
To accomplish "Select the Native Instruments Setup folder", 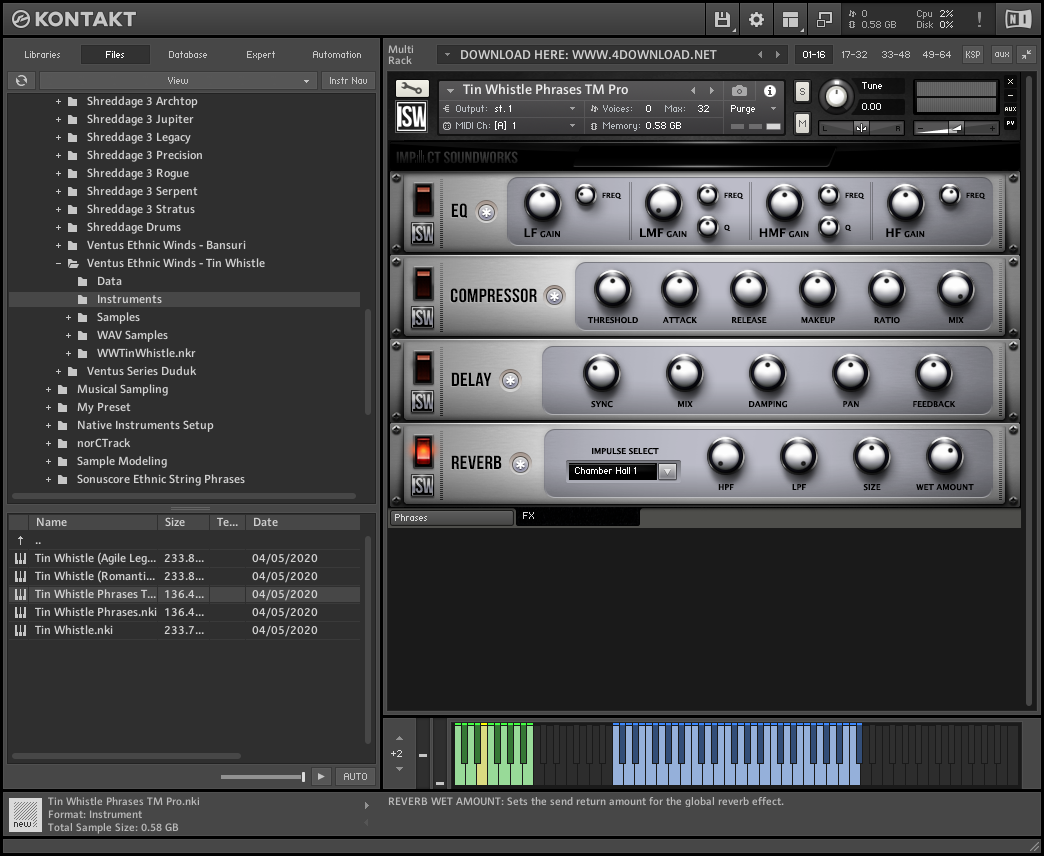I will (x=144, y=425).
